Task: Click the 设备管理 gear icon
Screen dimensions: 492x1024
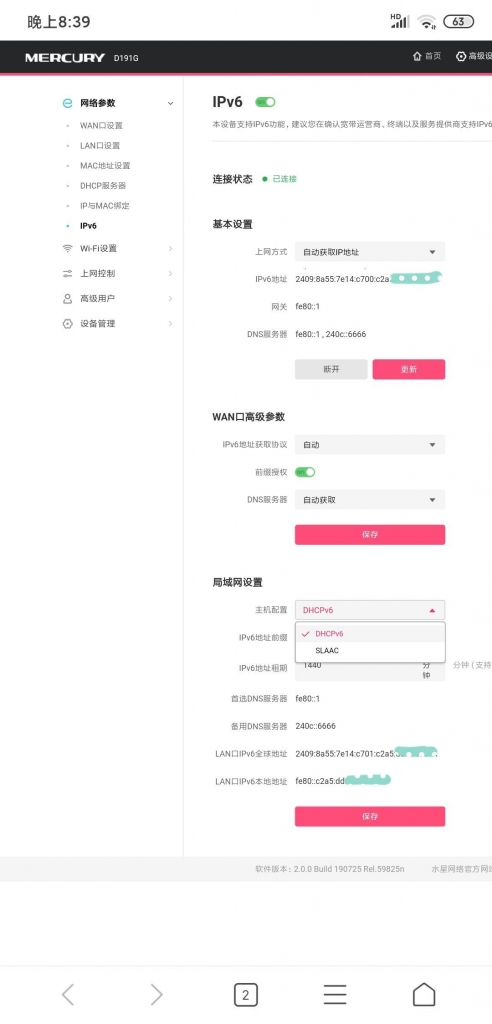Action: (x=67, y=324)
